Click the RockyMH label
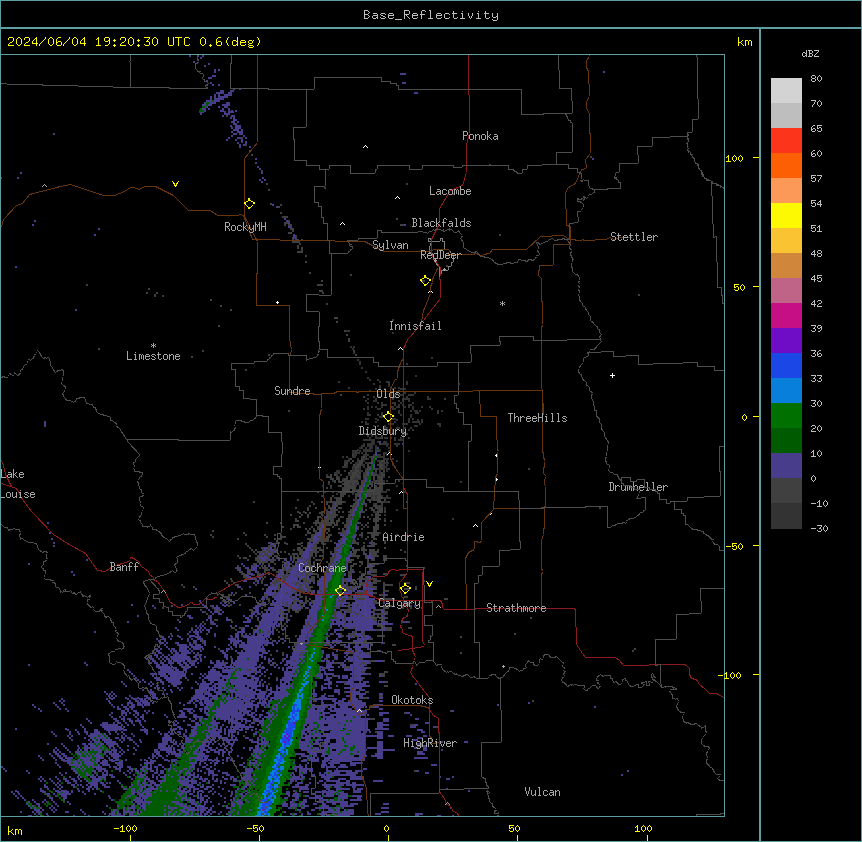 pyautogui.click(x=245, y=227)
